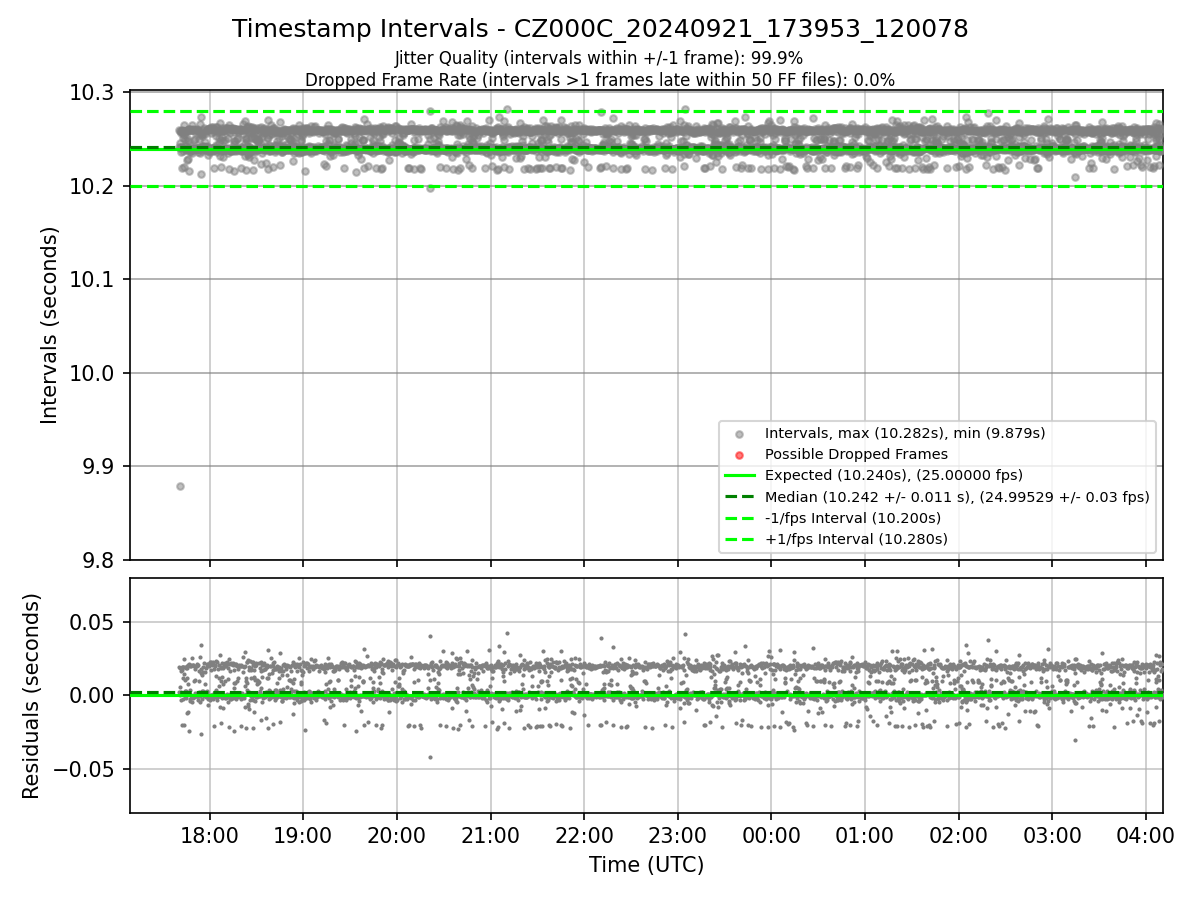The width and height of the screenshot is (1200, 900).
Task: Click the solid green line sample beside Expected
Action: (x=739, y=476)
